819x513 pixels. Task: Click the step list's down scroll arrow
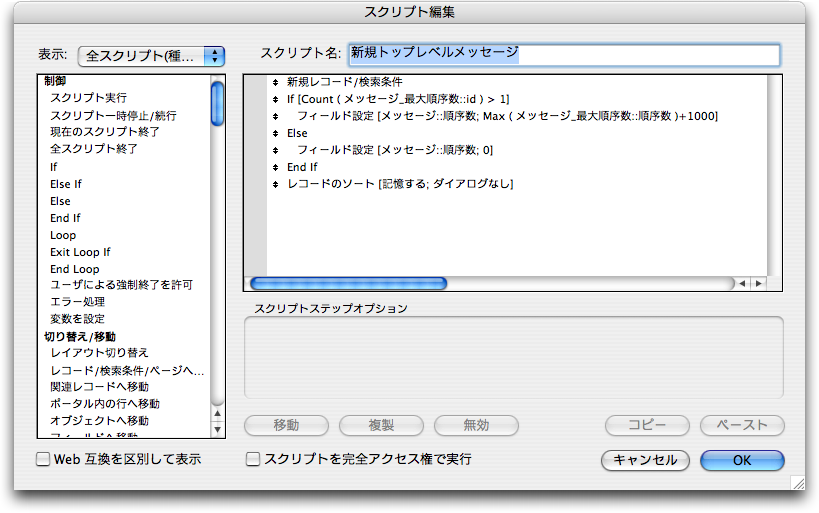tap(218, 428)
